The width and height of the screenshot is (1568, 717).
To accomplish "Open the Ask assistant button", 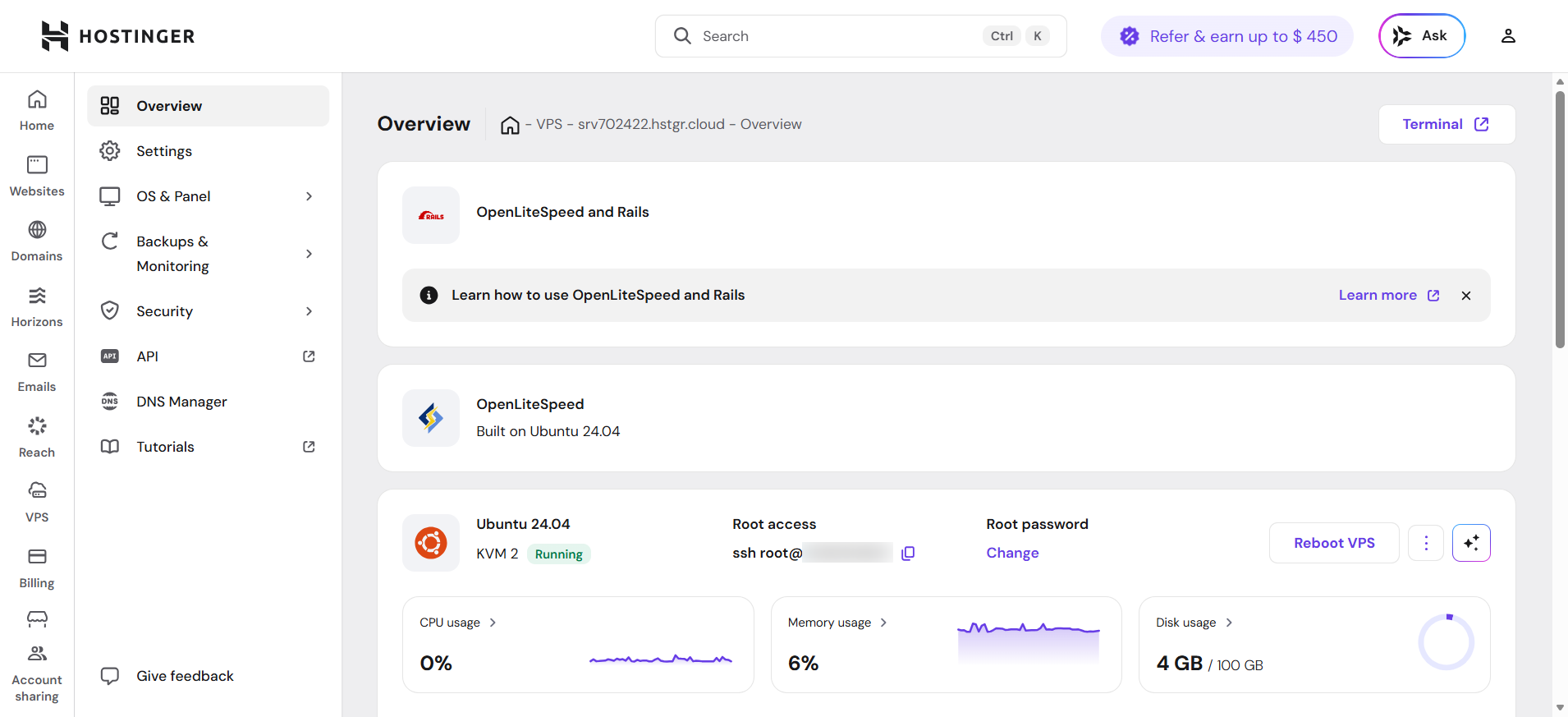I will click(1422, 36).
